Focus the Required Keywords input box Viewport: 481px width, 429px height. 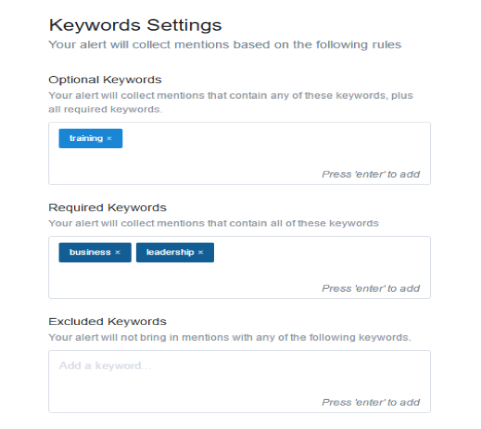239,267
